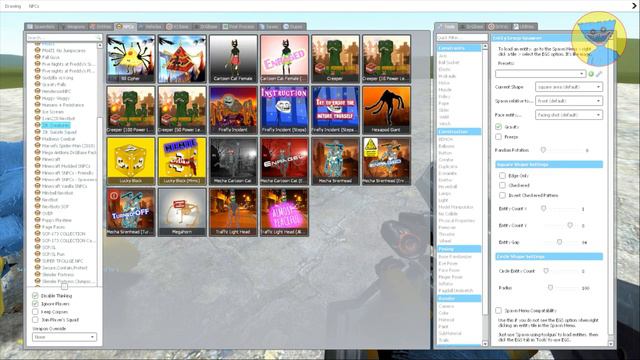Choose the Almost Peaceful Traffic Light Head icon
Viewport: 640px width, 360px height.
click(x=284, y=212)
